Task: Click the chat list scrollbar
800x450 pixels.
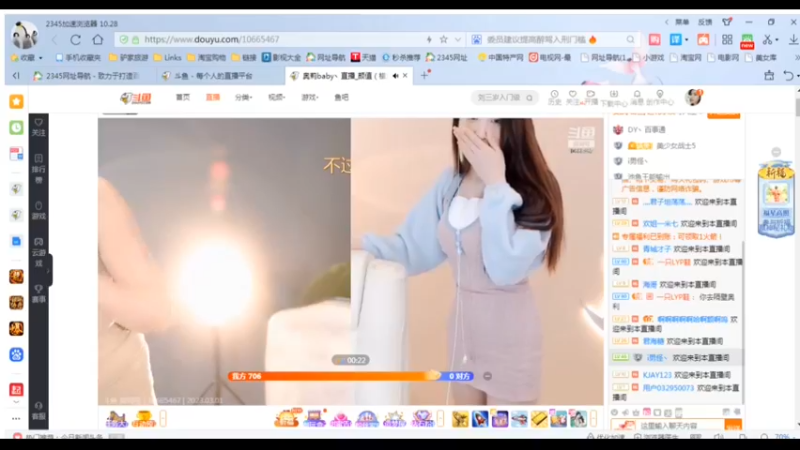Action: click(743, 321)
